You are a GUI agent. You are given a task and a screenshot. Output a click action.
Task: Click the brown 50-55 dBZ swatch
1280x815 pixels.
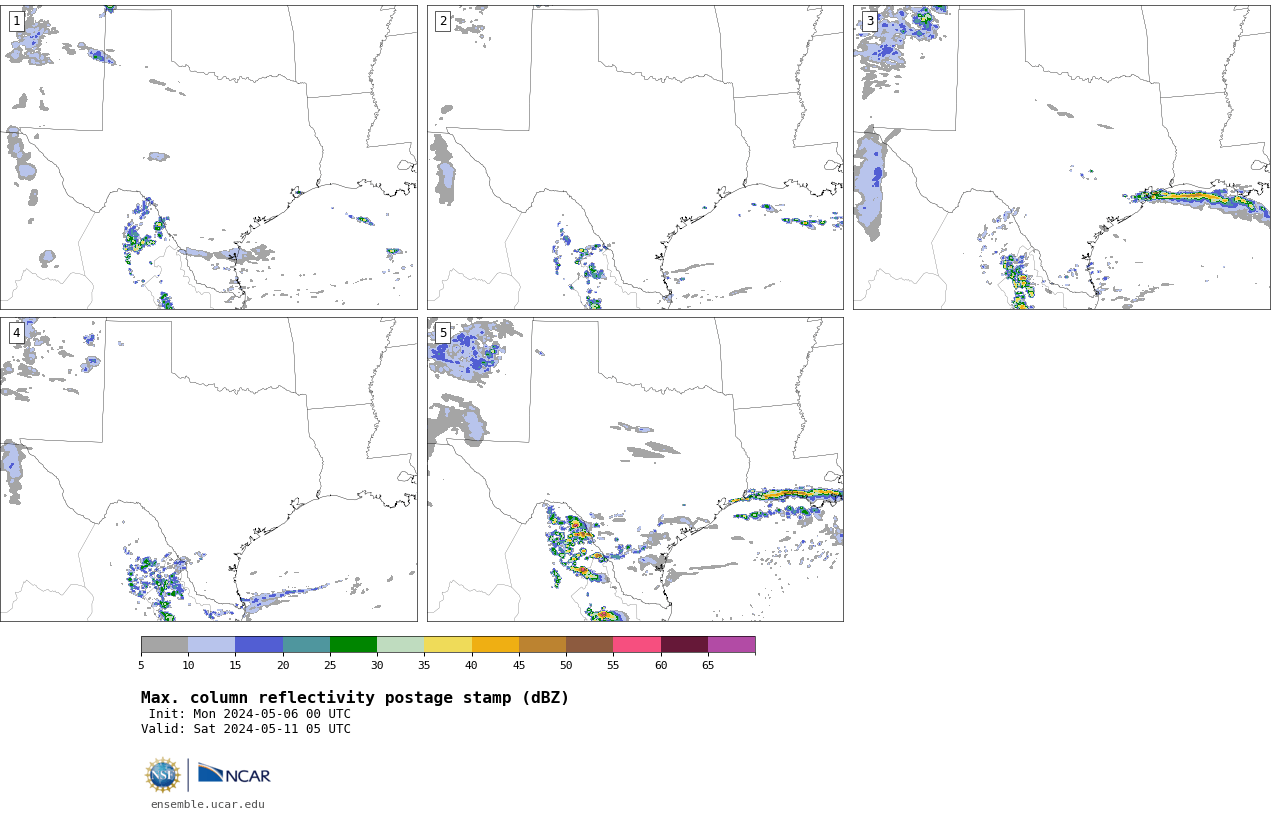tap(589, 644)
